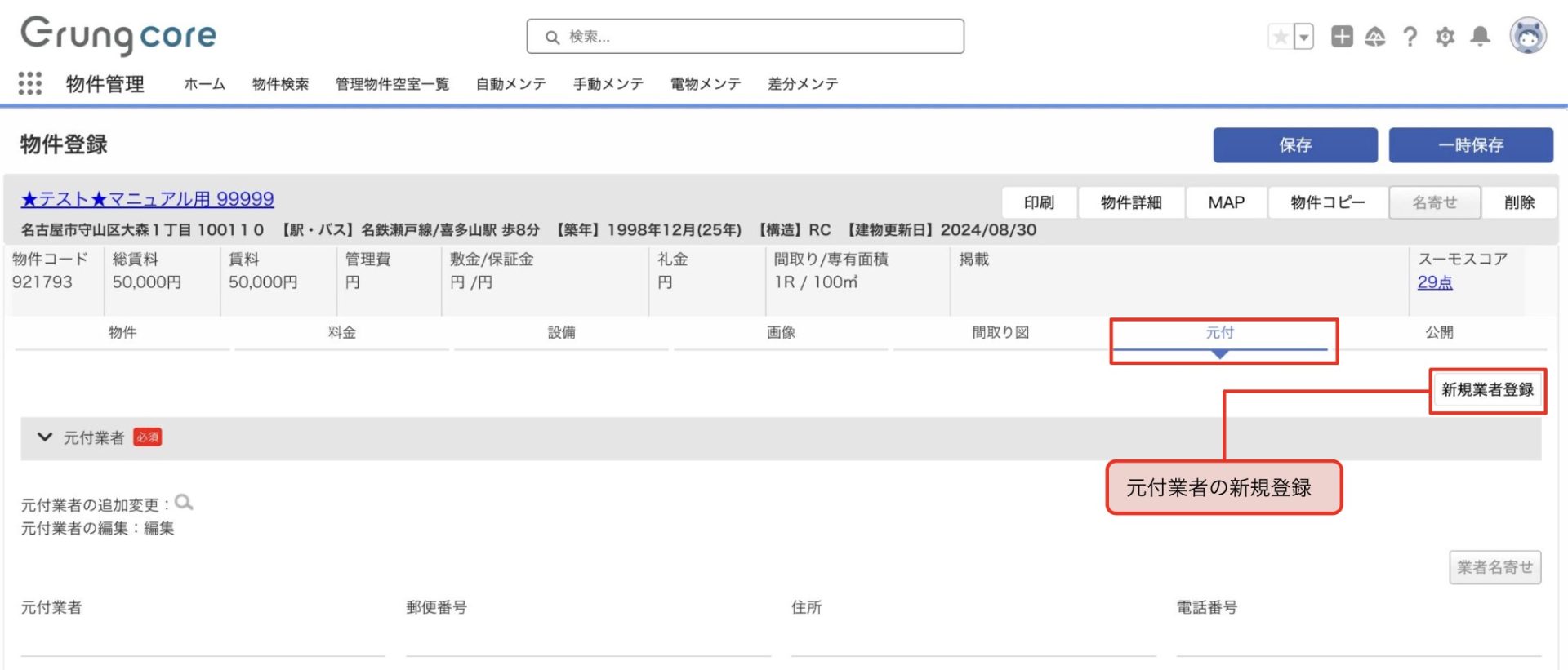Open the setup gear icon
The width and height of the screenshot is (1568, 670).
pyautogui.click(x=1445, y=37)
